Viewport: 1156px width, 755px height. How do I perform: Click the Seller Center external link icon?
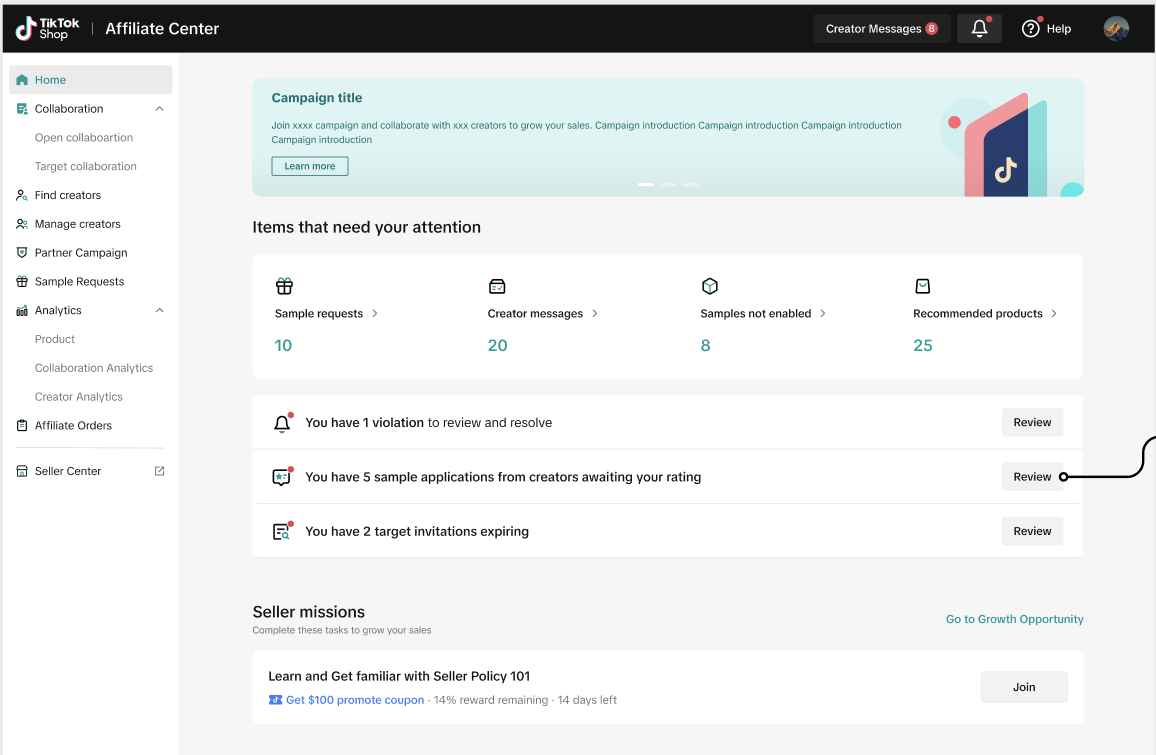[159, 471]
